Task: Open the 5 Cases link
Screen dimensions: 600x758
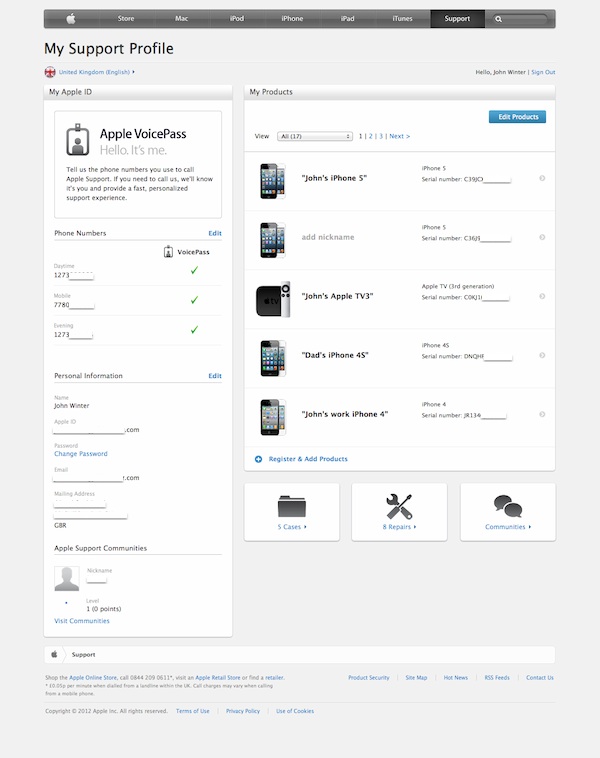Action: (292, 527)
